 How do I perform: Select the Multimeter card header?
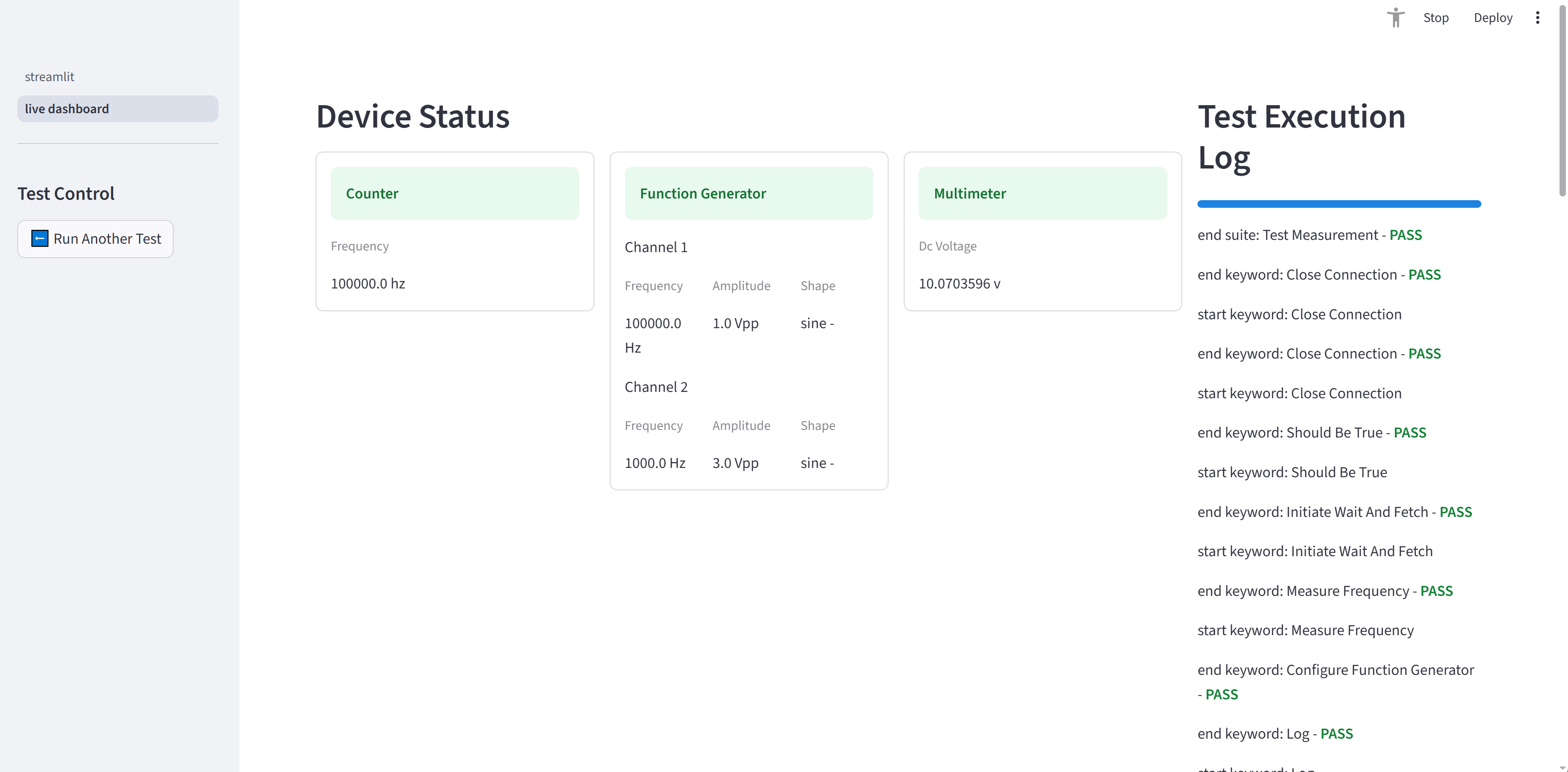1043,193
